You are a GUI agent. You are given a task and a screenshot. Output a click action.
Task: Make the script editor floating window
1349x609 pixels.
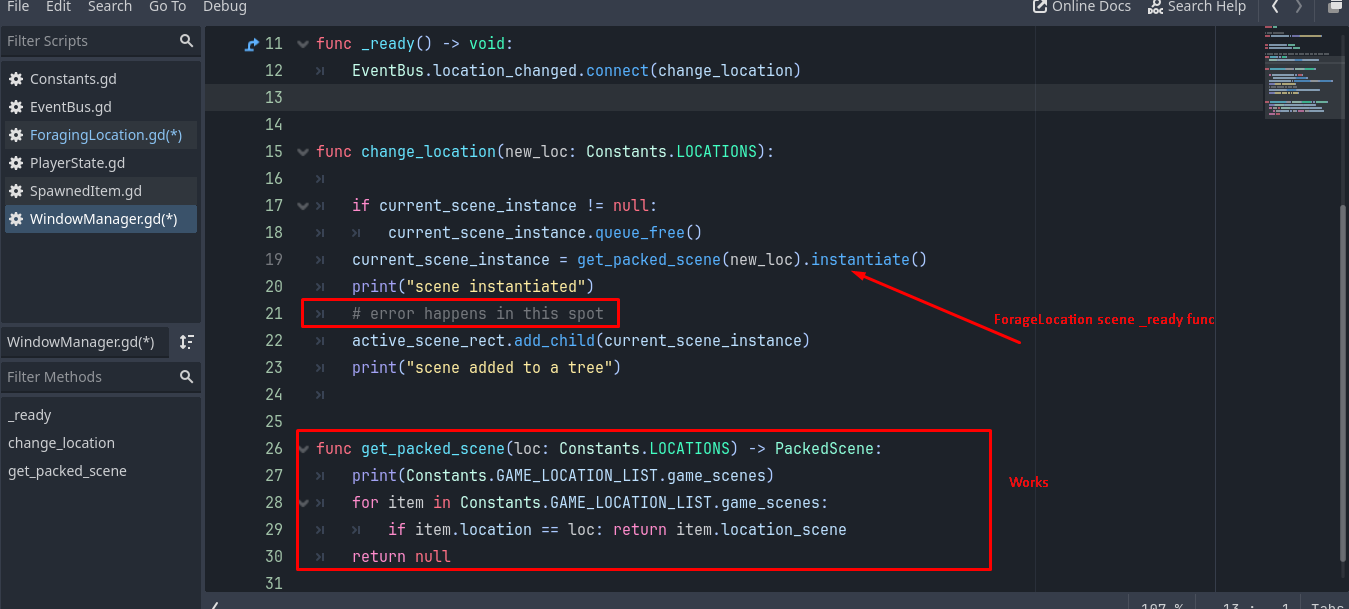[x=1334, y=7]
